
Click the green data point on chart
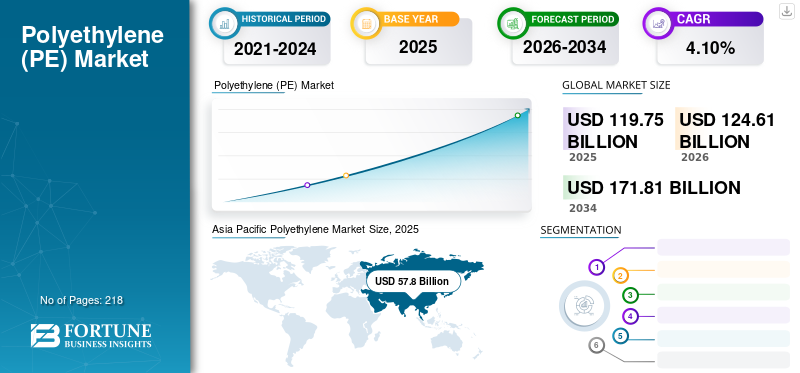tap(517, 115)
